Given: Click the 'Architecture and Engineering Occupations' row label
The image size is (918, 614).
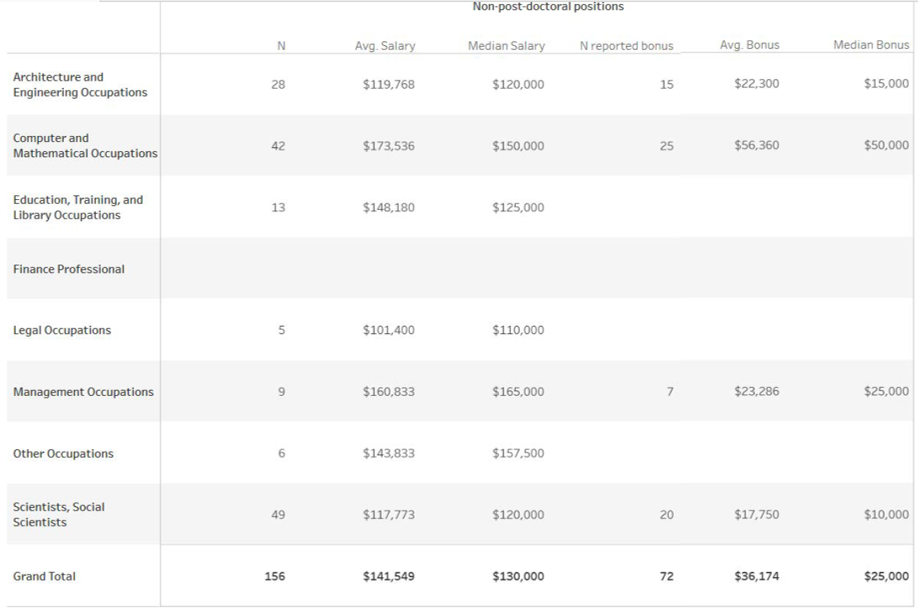Looking at the screenshot, I should [x=80, y=85].
